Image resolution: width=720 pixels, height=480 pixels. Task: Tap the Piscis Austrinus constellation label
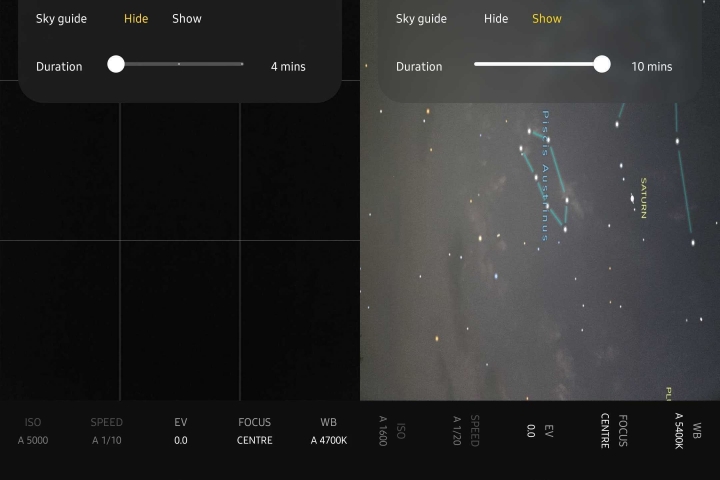pos(545,175)
